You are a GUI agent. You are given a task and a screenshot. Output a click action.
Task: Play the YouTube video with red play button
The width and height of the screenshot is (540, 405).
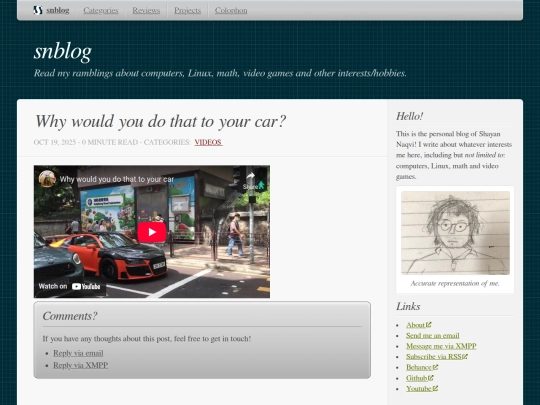(x=152, y=232)
